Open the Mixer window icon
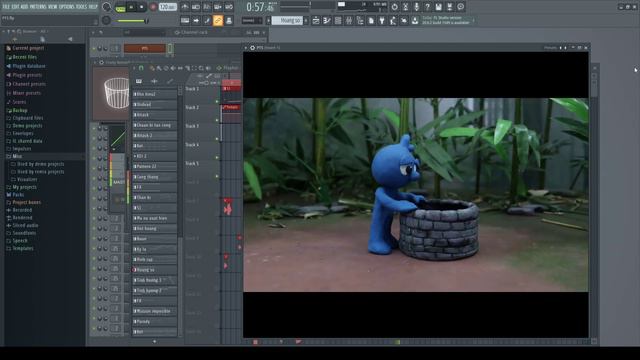640x360 pixels. [x=349, y=20]
